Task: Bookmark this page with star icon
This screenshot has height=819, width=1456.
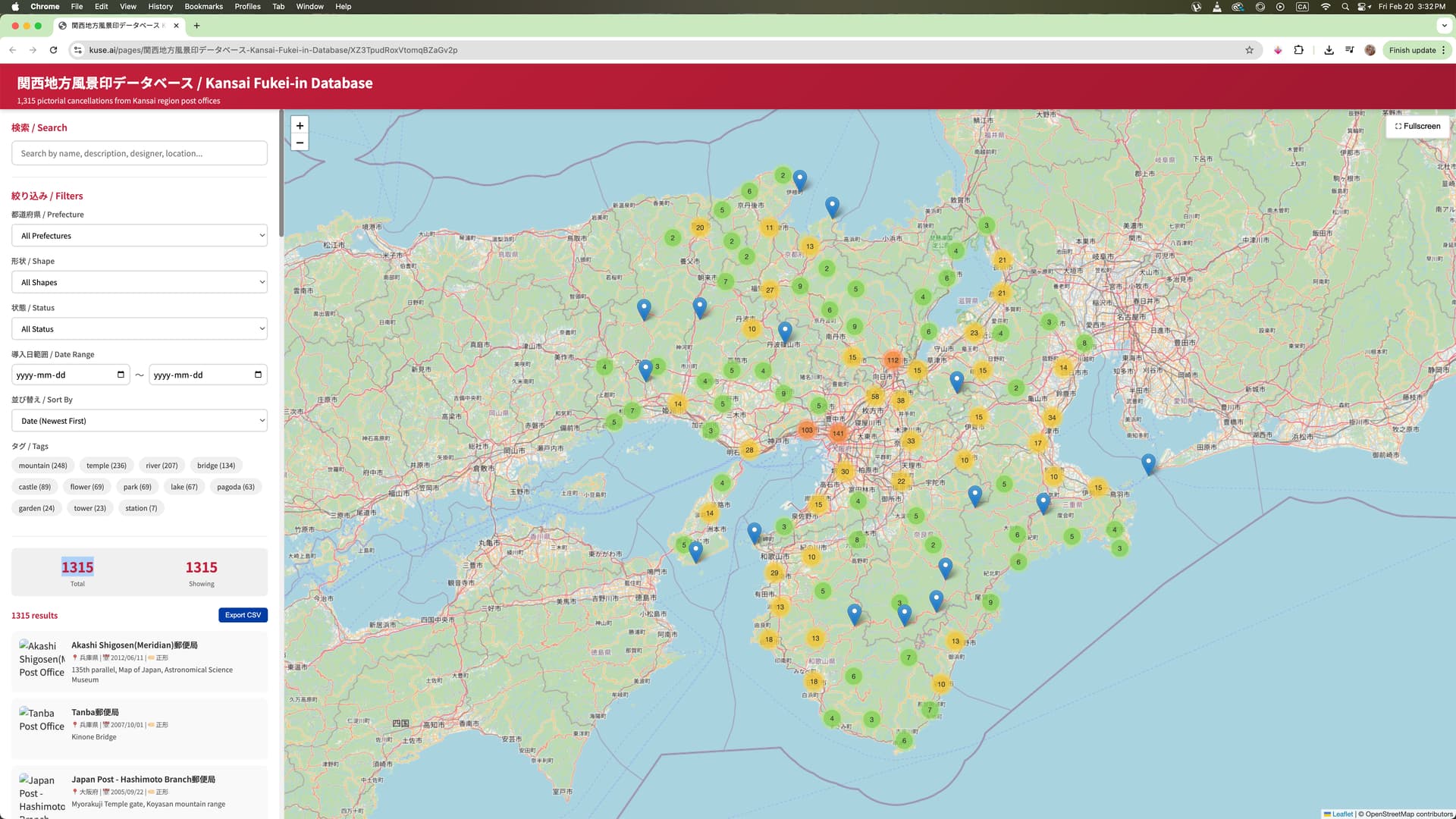Action: click(1249, 50)
